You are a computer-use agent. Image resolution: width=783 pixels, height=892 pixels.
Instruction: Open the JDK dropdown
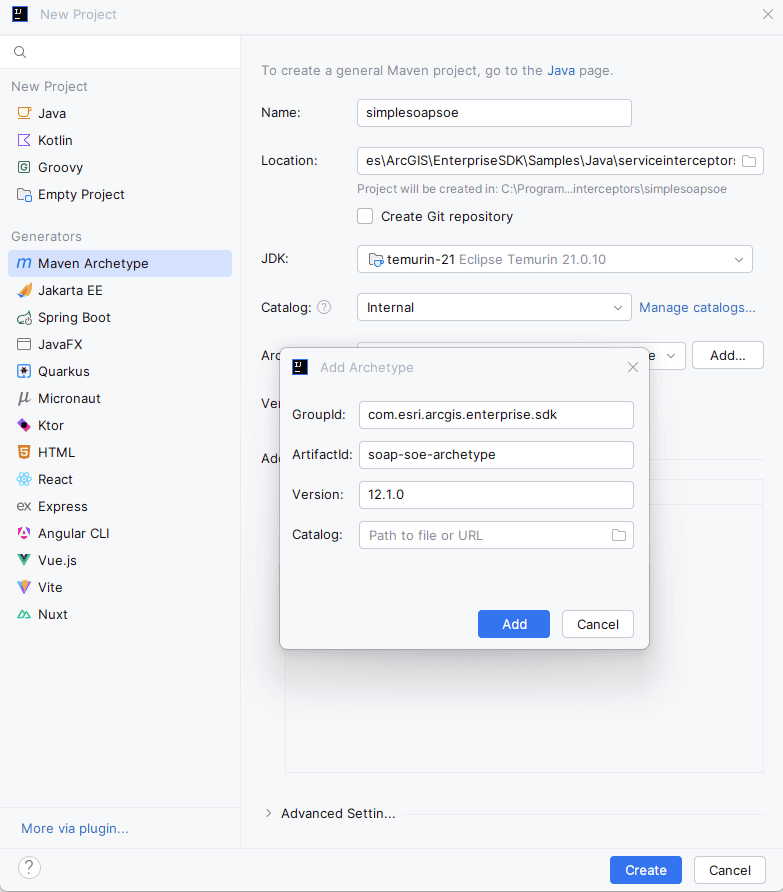555,259
